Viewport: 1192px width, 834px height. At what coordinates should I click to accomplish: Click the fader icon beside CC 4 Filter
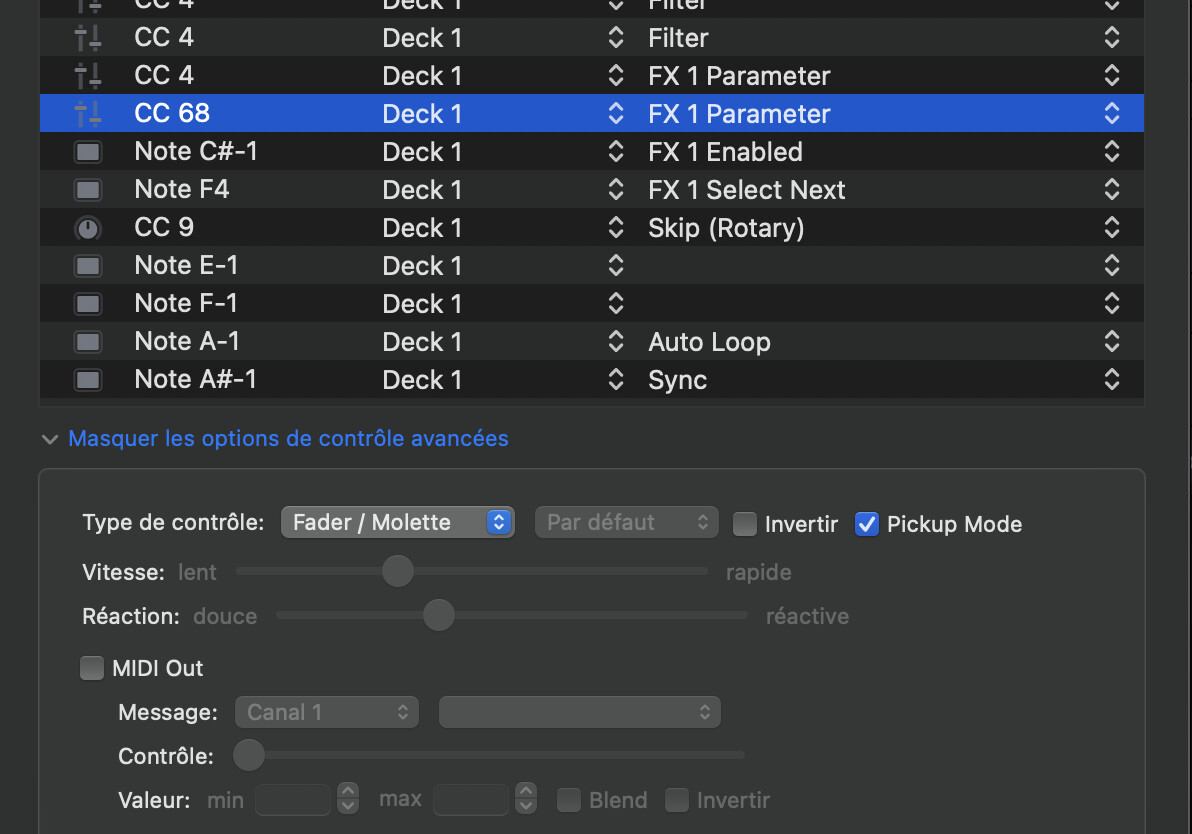point(88,37)
